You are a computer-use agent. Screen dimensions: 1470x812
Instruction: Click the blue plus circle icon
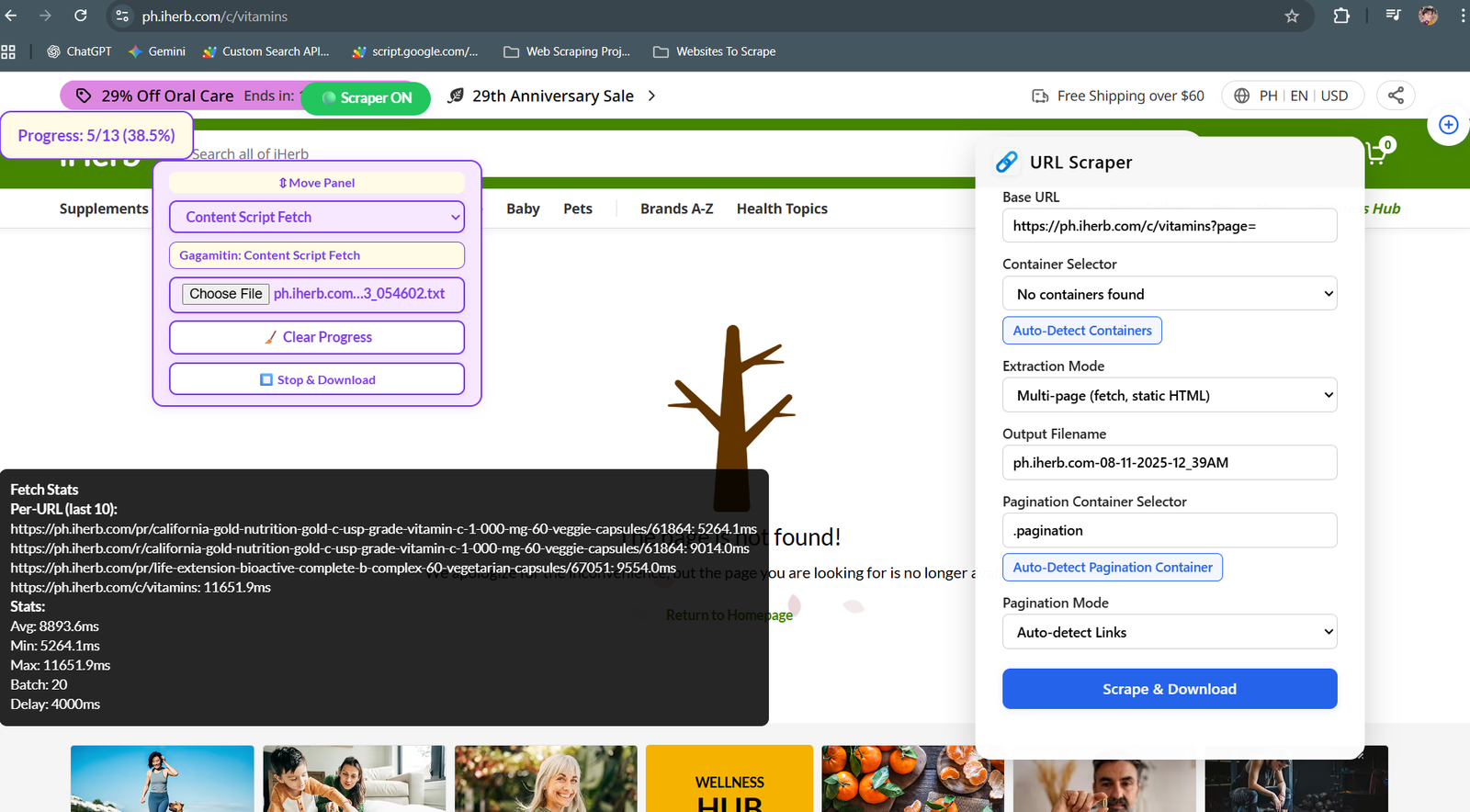pyautogui.click(x=1448, y=125)
